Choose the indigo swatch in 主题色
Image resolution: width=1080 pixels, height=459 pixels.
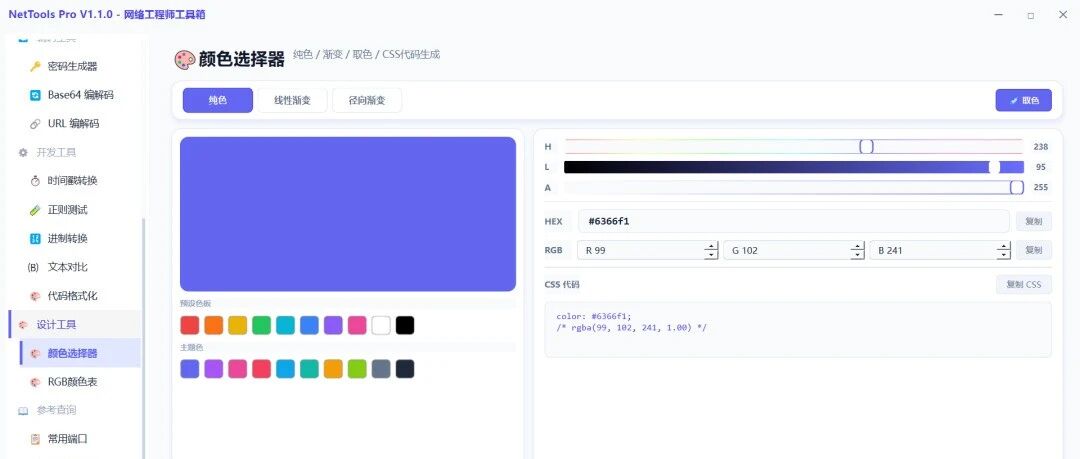coord(189,369)
